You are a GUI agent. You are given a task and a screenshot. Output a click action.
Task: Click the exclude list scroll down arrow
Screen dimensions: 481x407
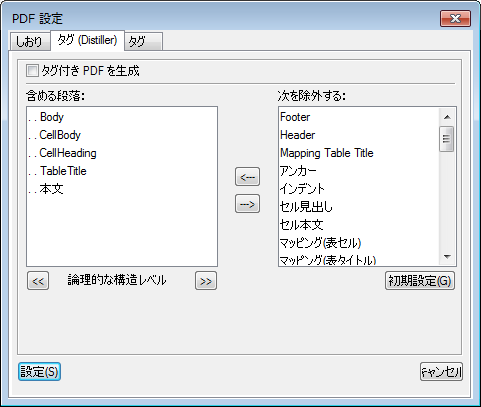pyautogui.click(x=447, y=257)
